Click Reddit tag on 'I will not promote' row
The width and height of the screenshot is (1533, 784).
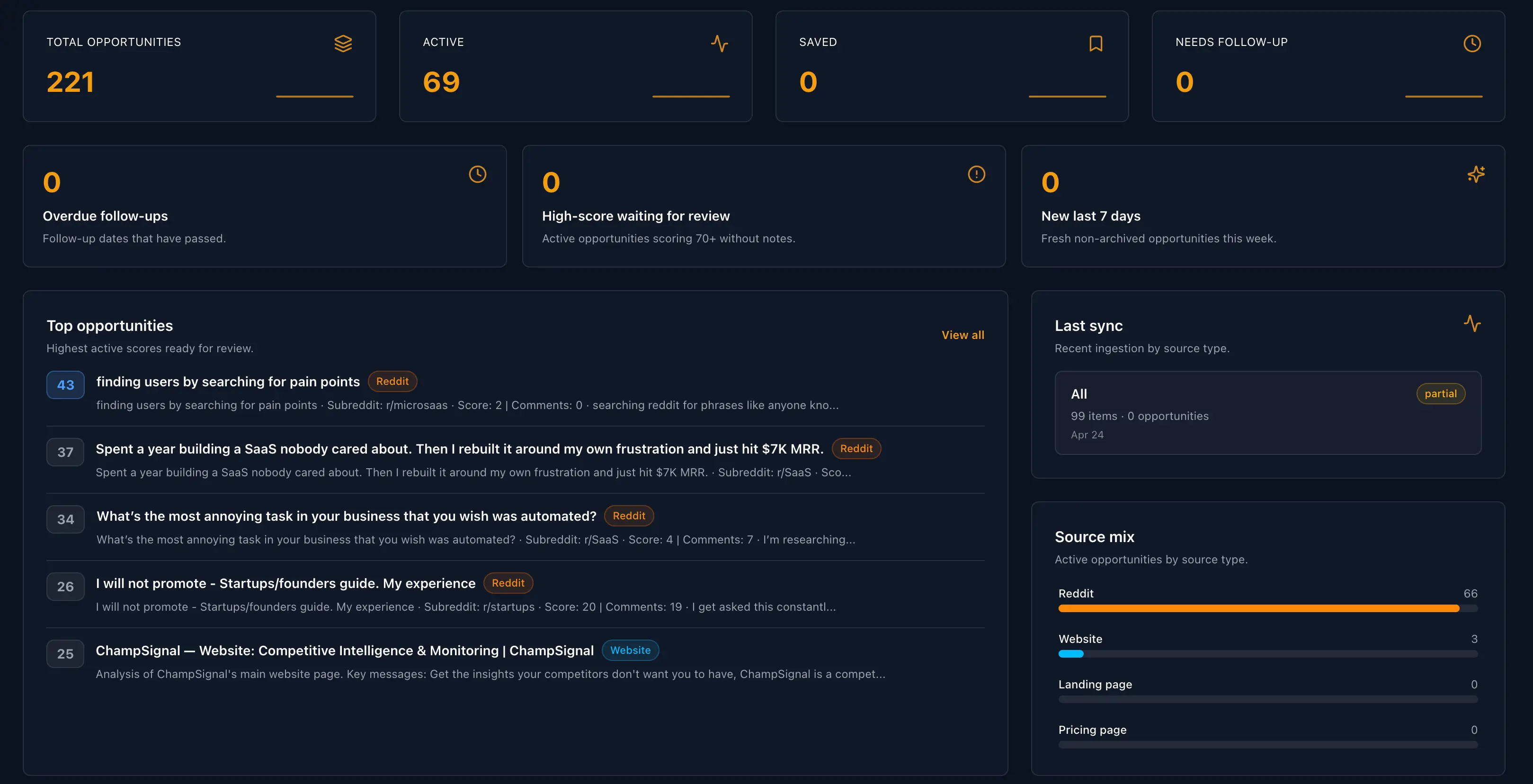(x=508, y=583)
